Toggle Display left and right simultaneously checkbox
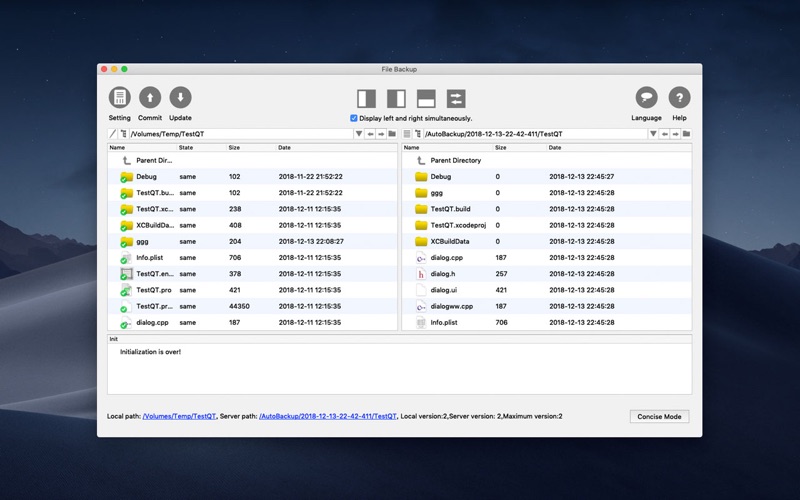 (354, 118)
